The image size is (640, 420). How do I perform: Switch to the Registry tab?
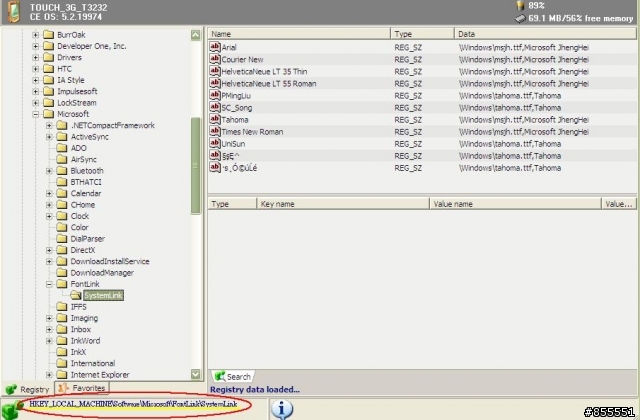(x=28, y=389)
